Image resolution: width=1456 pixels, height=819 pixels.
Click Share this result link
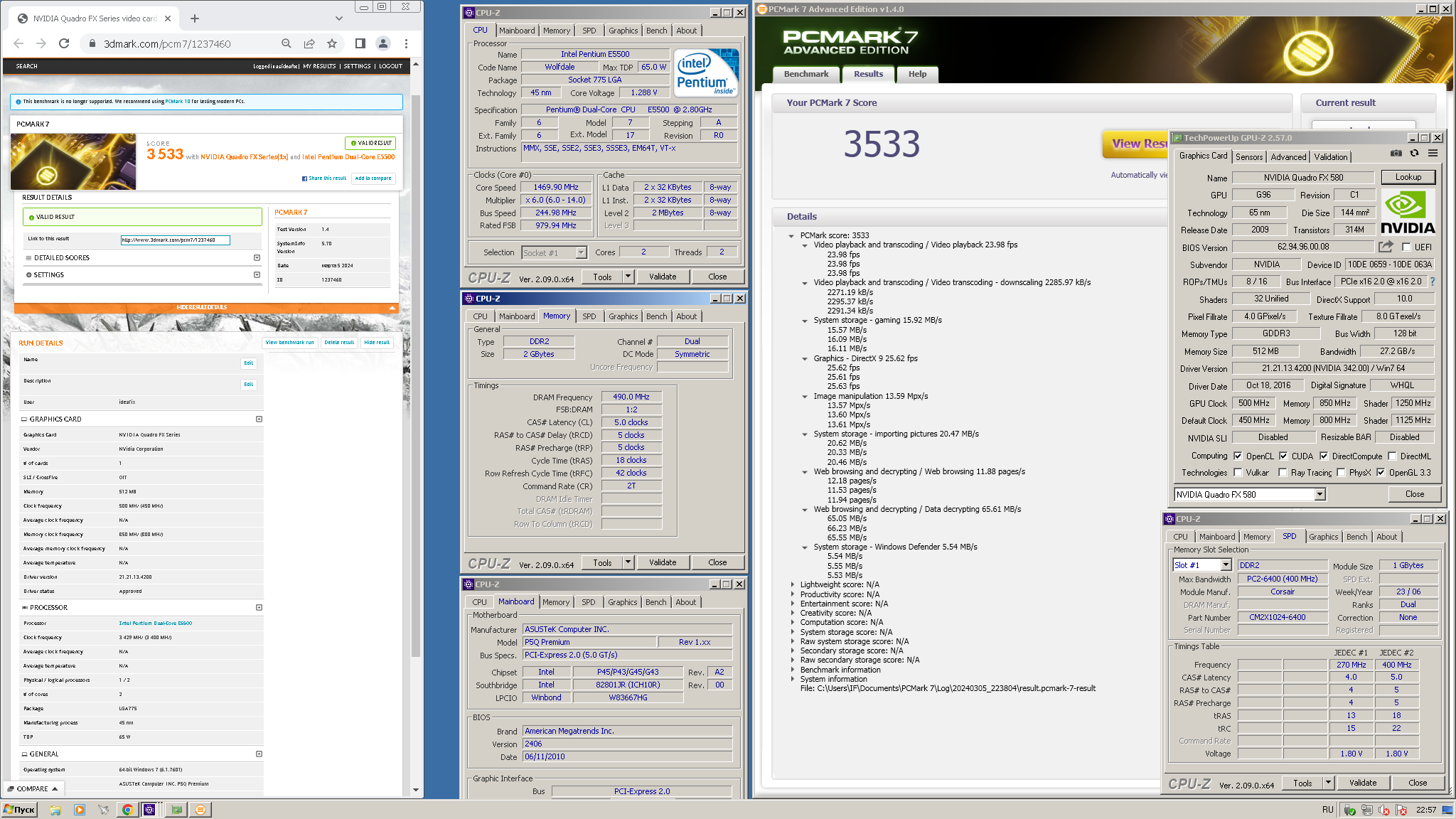coord(324,178)
